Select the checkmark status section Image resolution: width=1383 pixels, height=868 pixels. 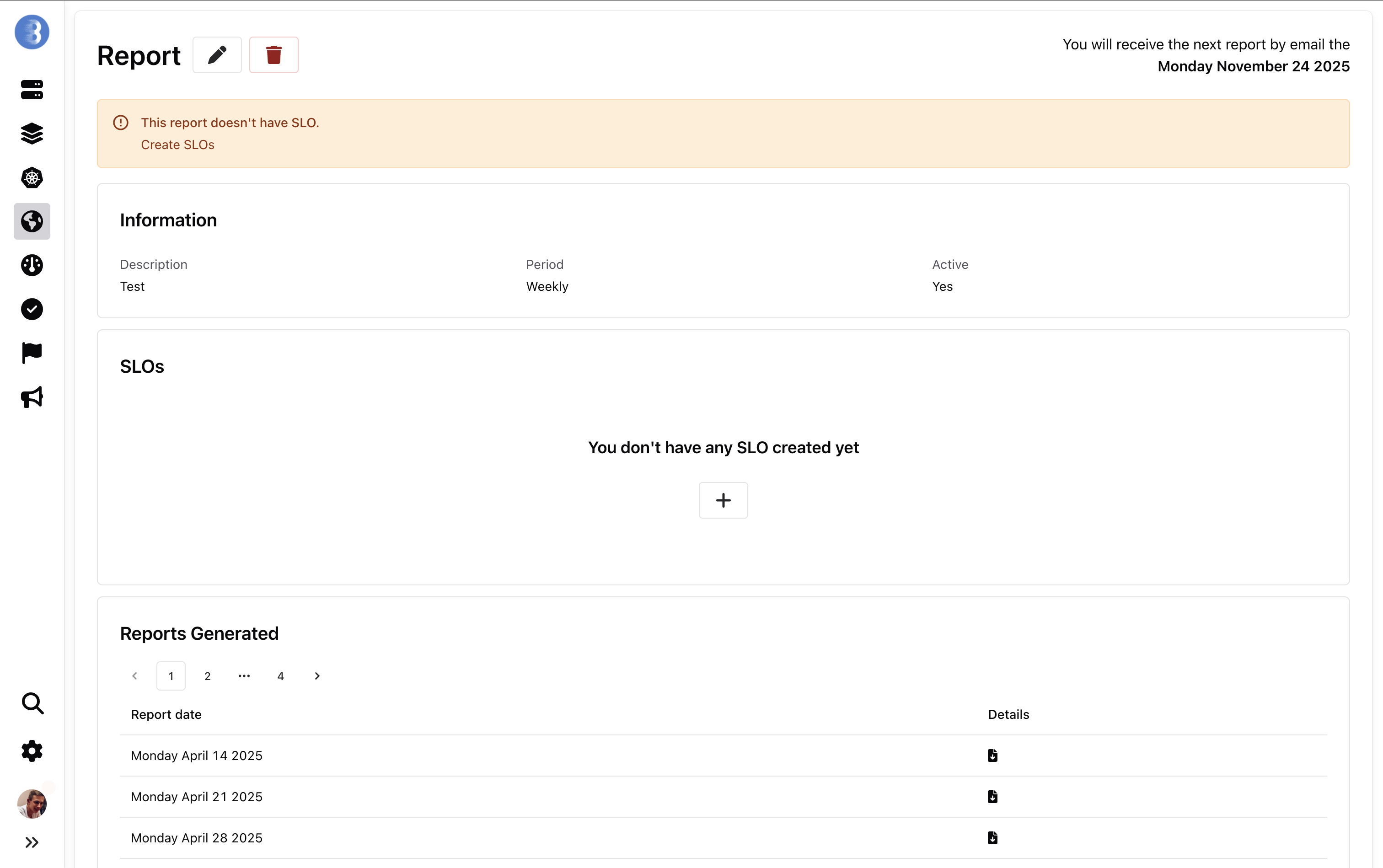32,309
